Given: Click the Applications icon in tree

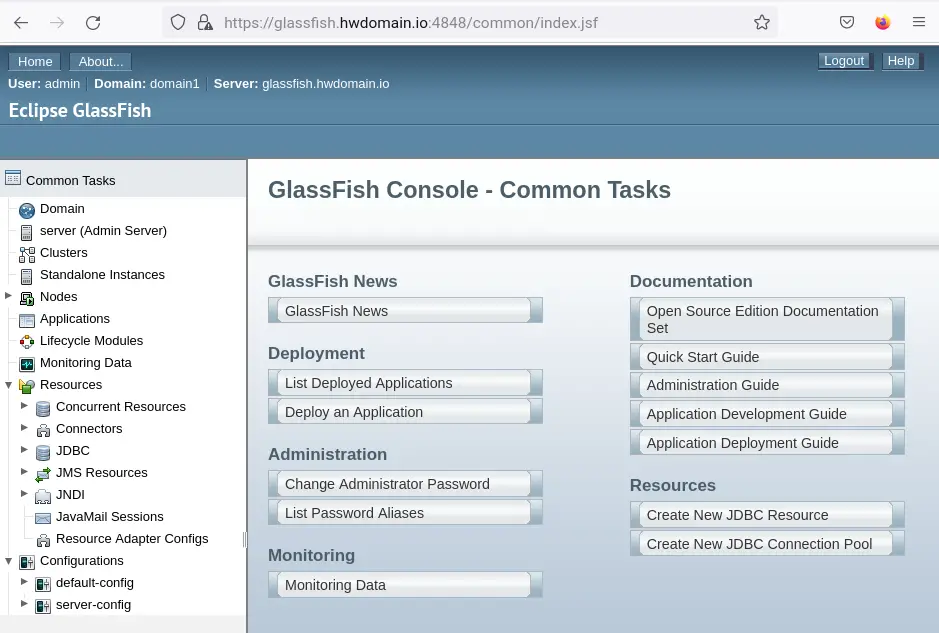Looking at the screenshot, I should pyautogui.click(x=27, y=320).
